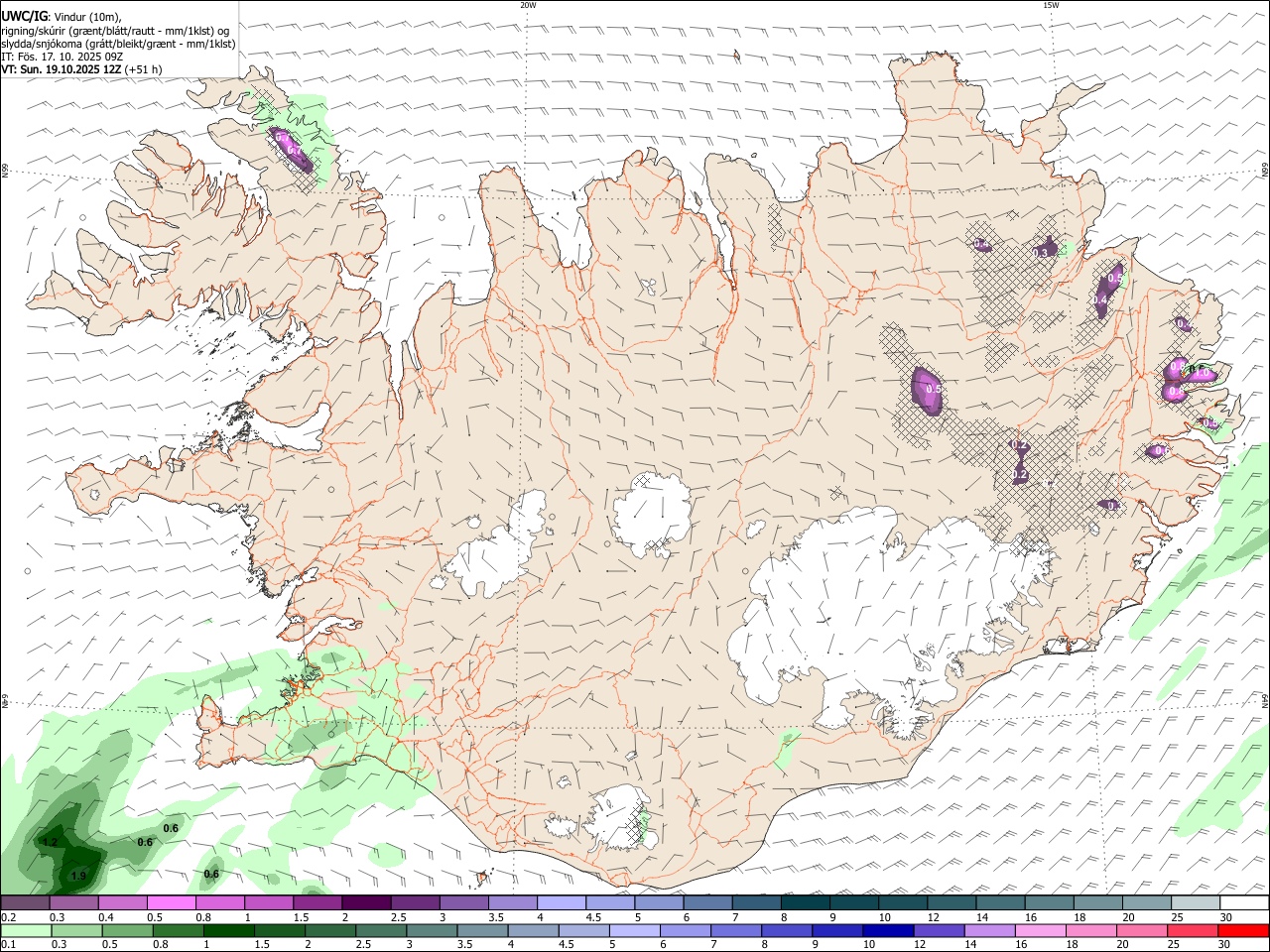1270x952 pixels.
Task: Click the light gray top-row swatch at 25
Action: coord(1196,903)
